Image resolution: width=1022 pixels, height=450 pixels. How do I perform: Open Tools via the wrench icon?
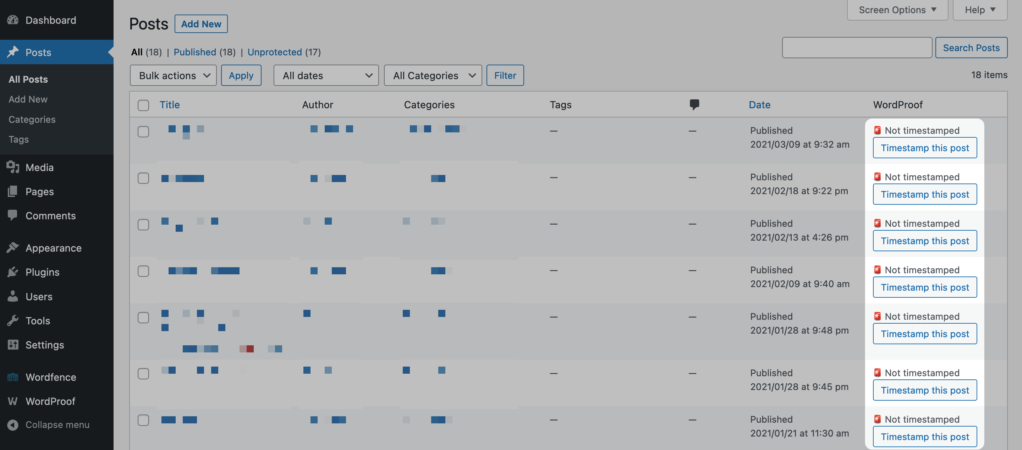(13, 321)
